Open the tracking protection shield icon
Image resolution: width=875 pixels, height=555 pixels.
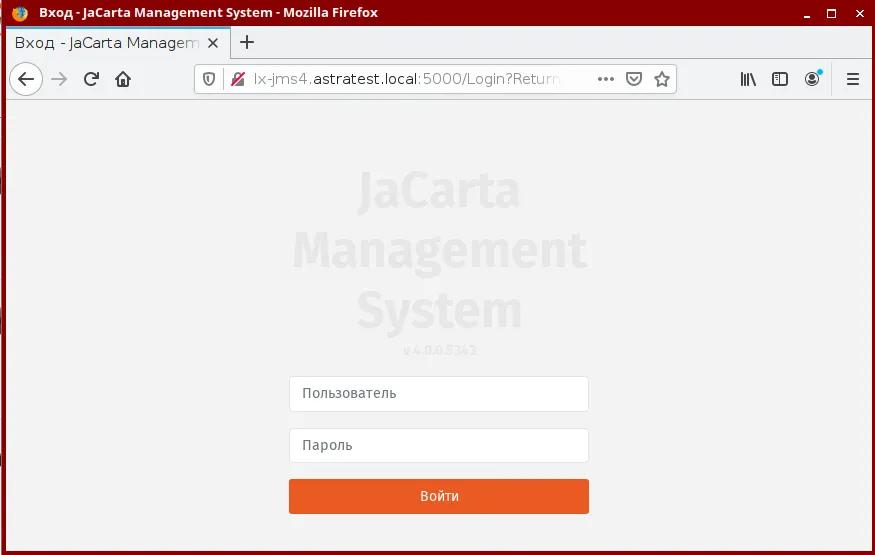coord(209,79)
